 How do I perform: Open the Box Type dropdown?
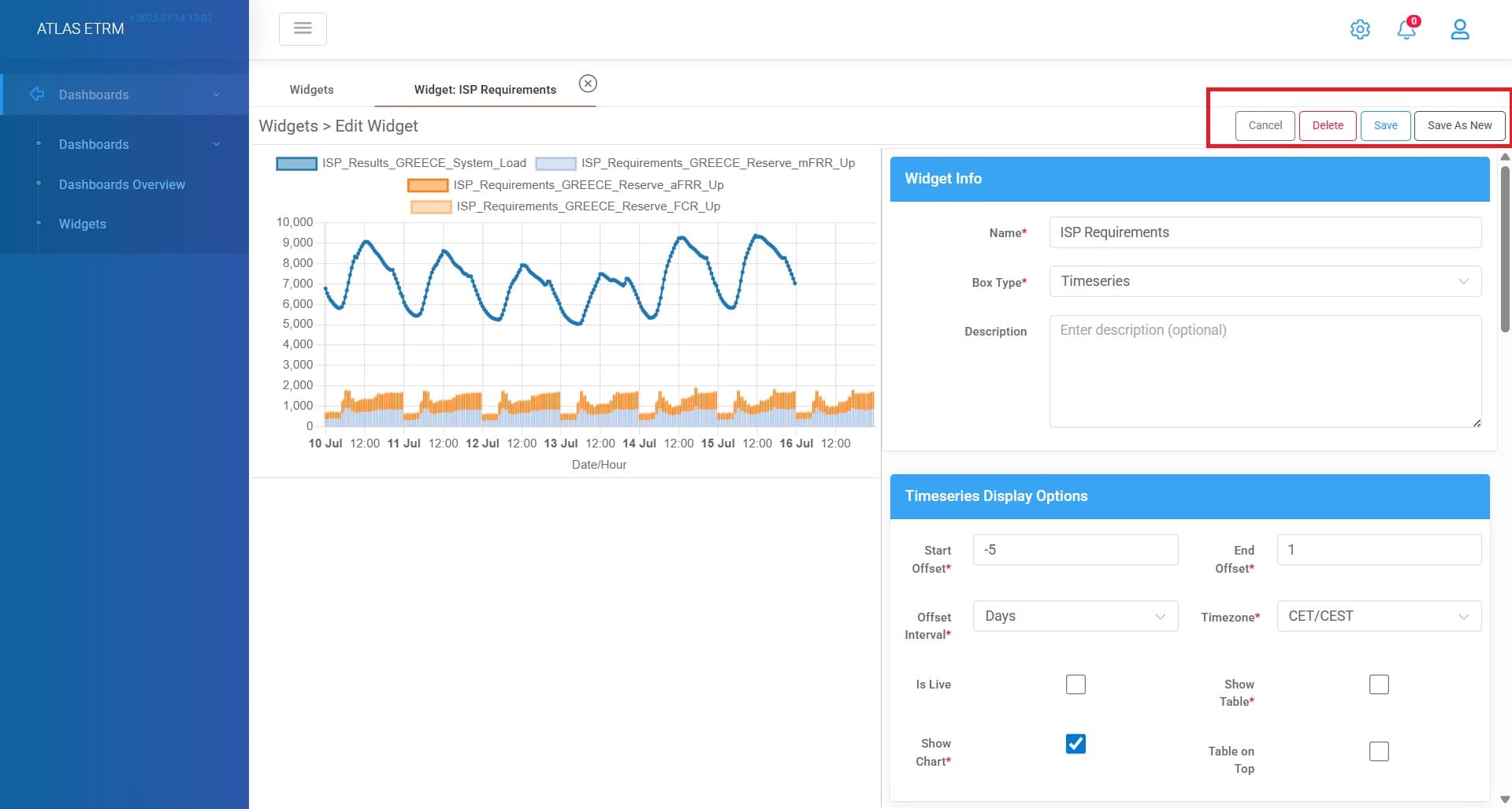click(1265, 281)
